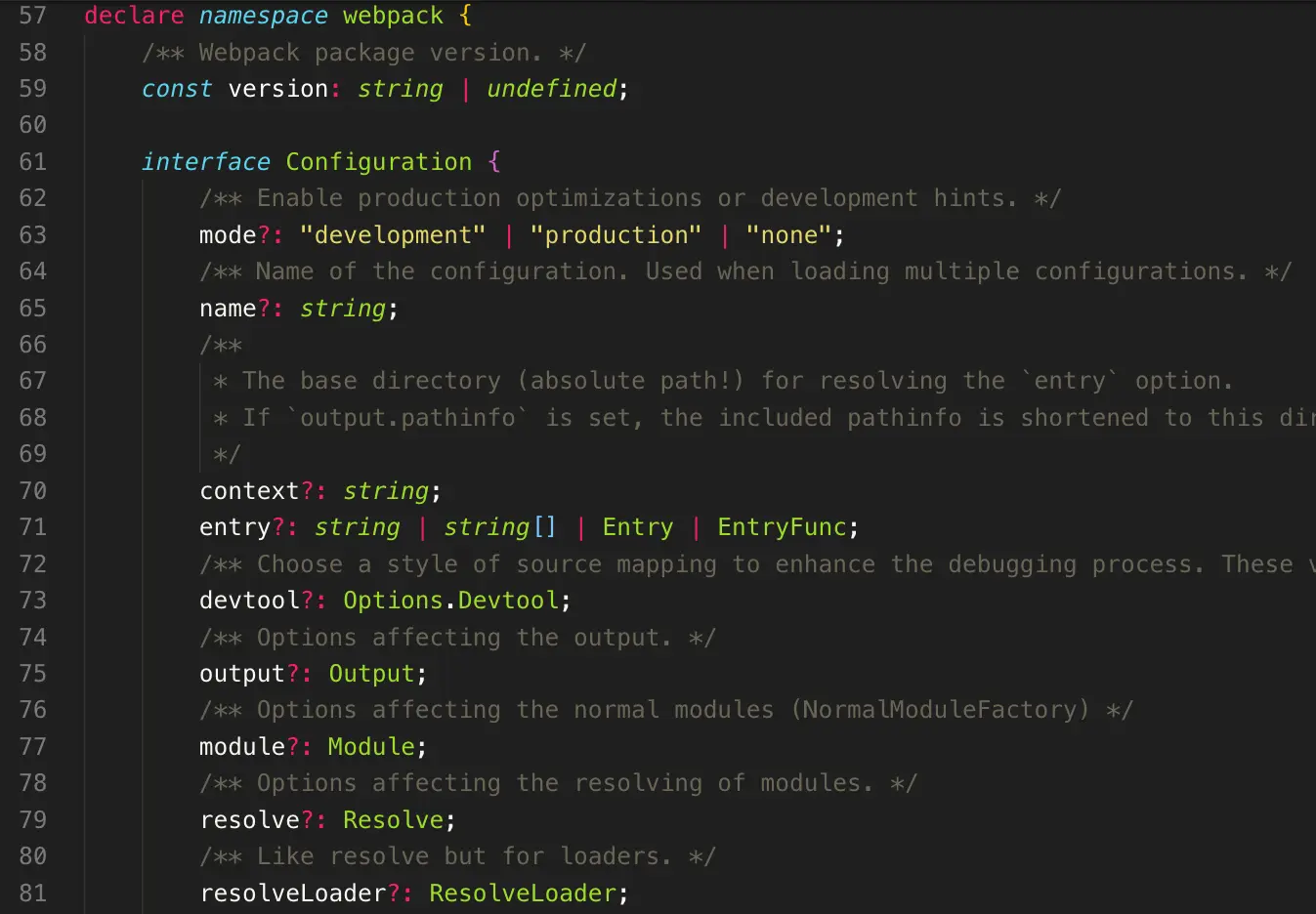The width and height of the screenshot is (1316, 914).
Task: Click the "none" string literal
Action: click(x=788, y=235)
